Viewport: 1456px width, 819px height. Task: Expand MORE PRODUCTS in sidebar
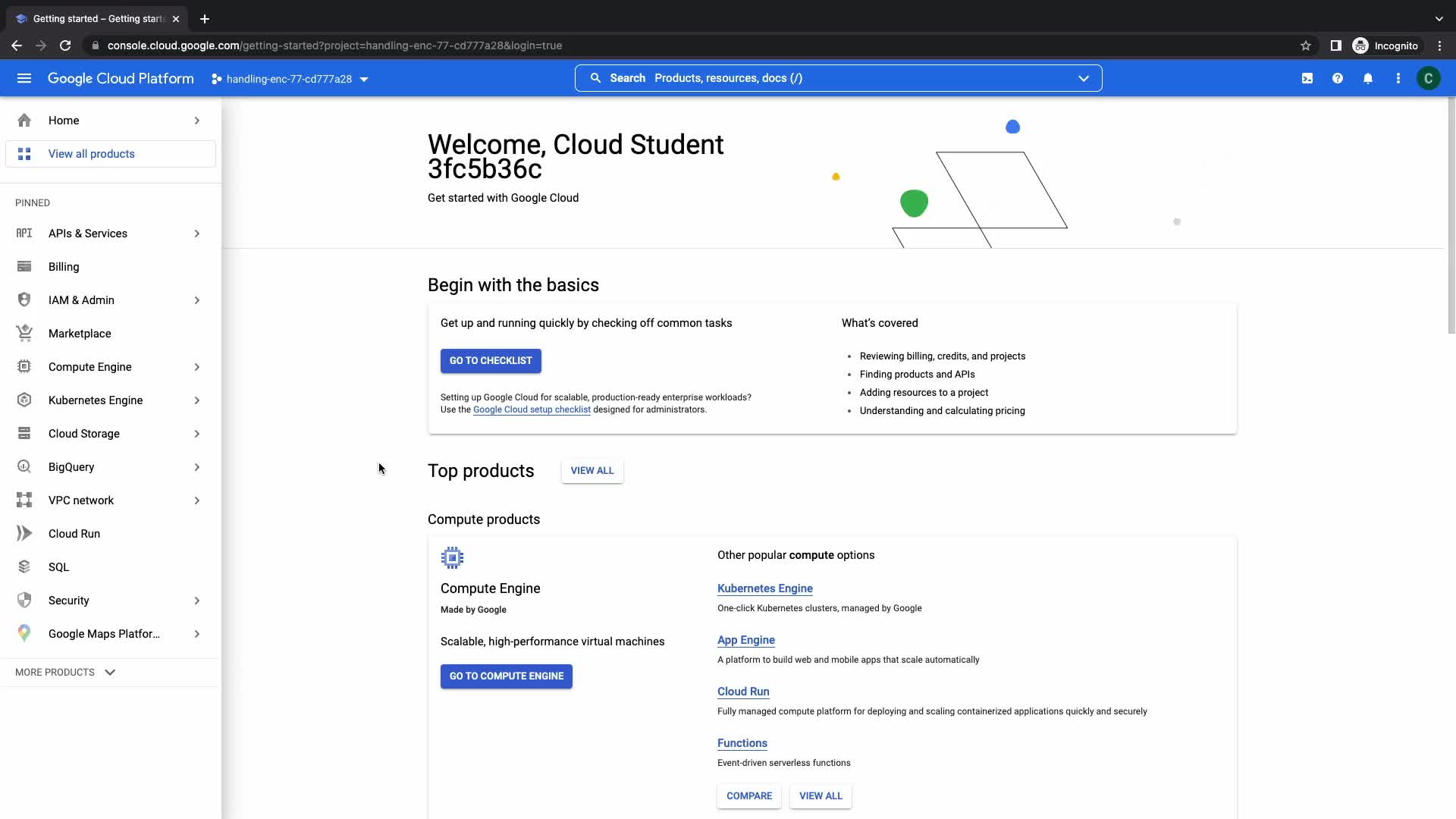[x=65, y=673]
